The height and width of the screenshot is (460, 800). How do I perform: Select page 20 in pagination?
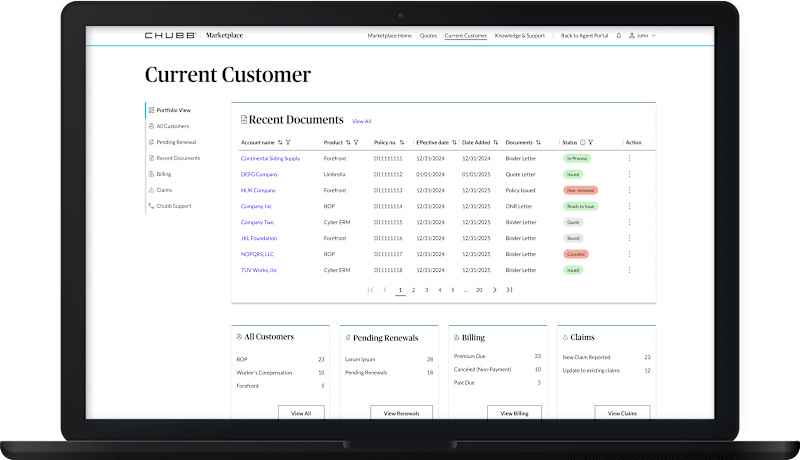479,290
